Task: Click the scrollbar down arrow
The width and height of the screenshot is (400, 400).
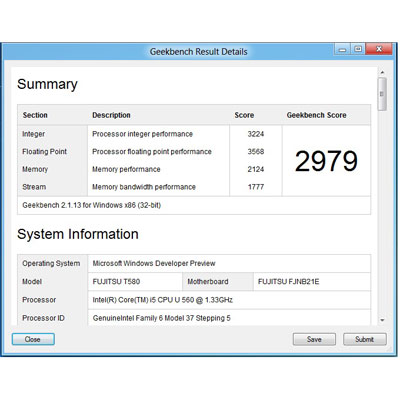Action: (x=382, y=320)
